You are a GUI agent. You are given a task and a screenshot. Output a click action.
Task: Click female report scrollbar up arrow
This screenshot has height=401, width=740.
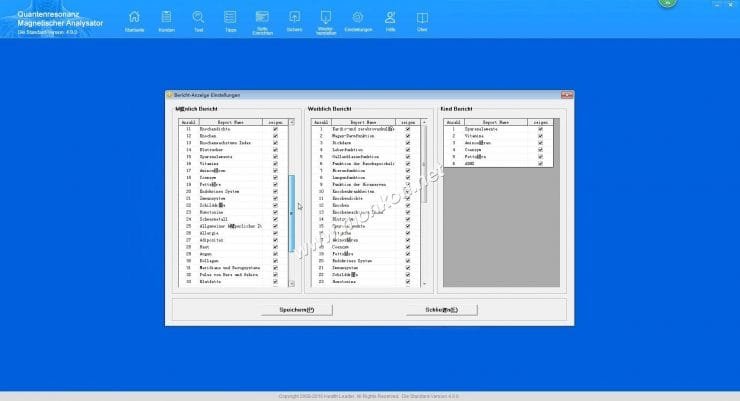424,122
